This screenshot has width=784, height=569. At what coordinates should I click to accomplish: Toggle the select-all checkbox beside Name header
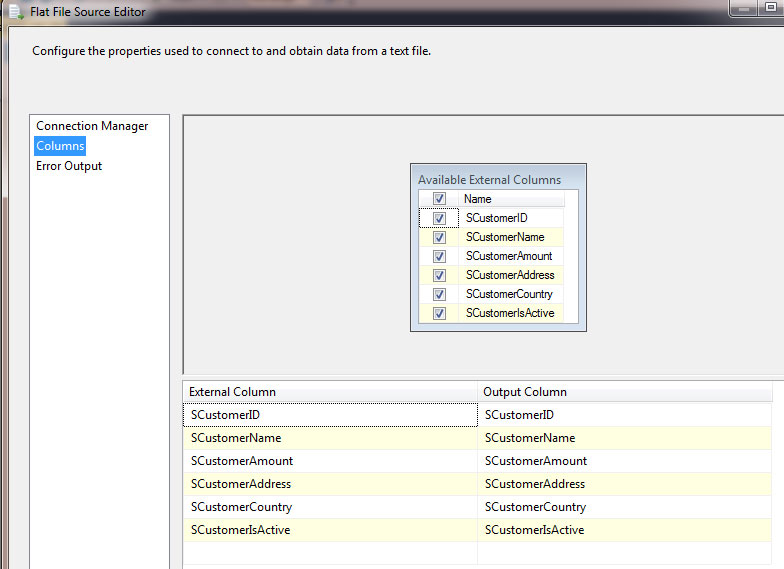tap(439, 199)
